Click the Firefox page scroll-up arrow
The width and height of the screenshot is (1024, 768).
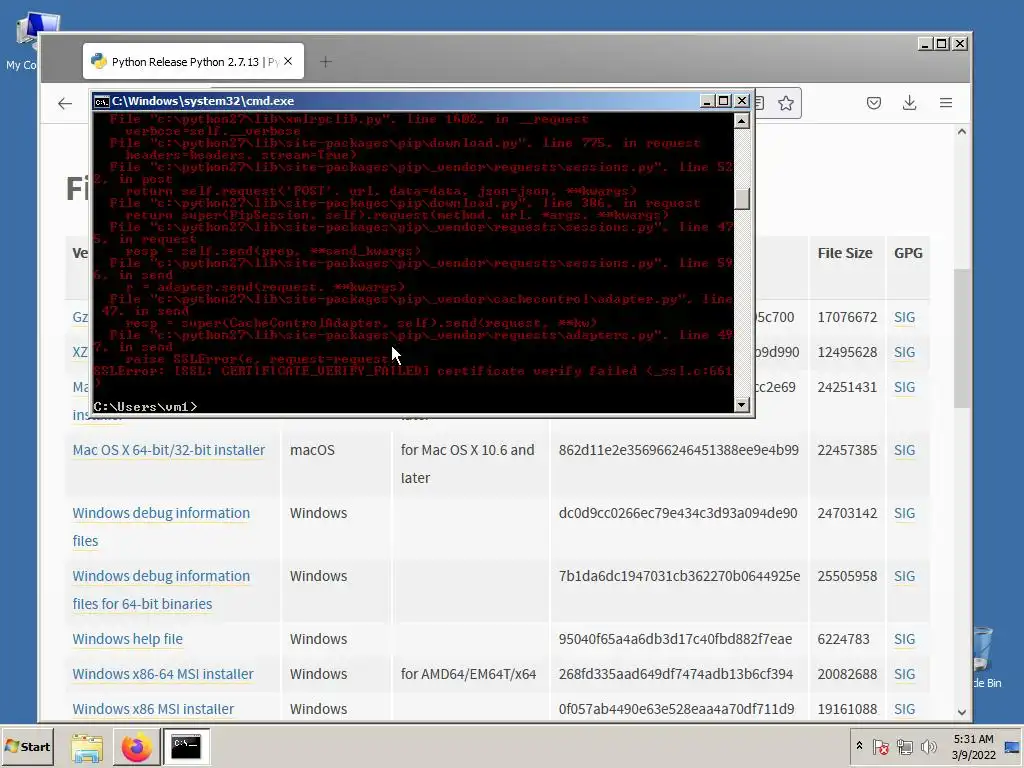[x=961, y=132]
